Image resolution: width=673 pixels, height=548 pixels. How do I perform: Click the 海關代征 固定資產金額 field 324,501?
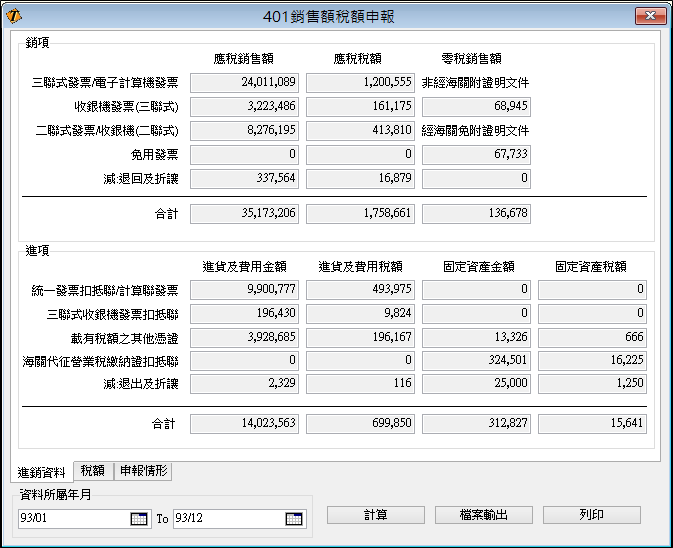click(476, 361)
